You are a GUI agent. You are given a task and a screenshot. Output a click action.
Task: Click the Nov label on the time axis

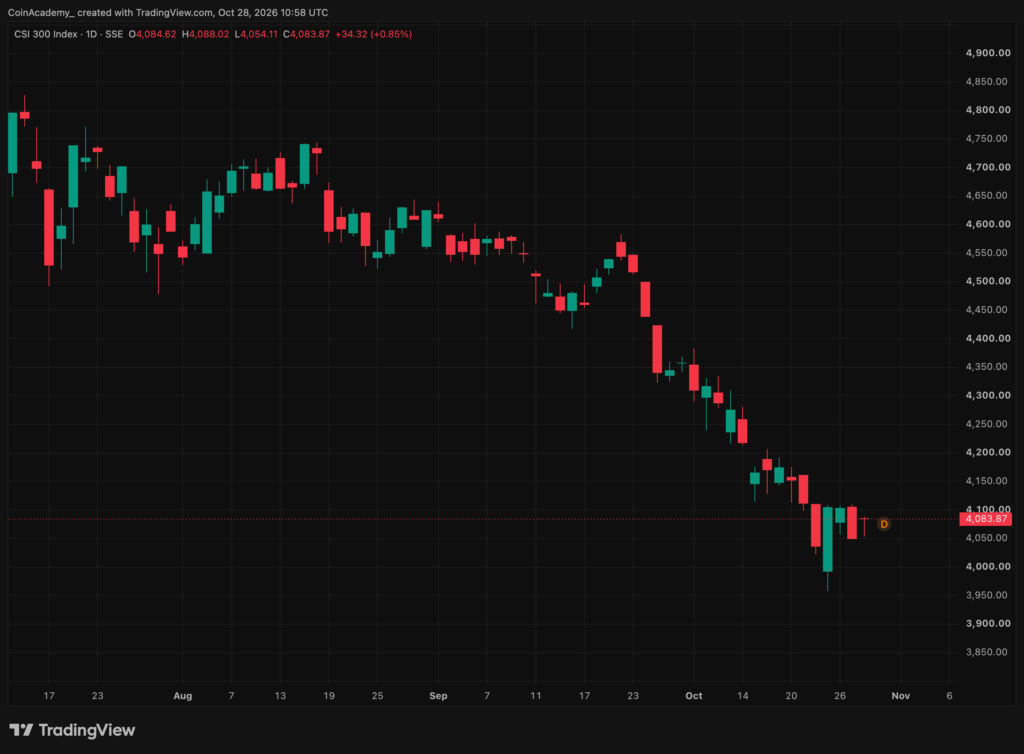click(901, 696)
